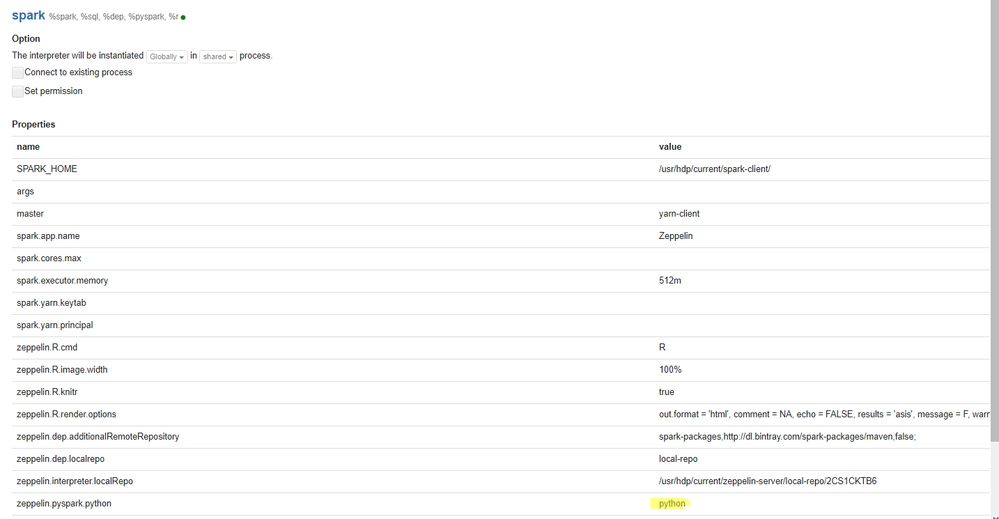Click the green status dot beside spark
Screen dimensions: 999x519
pyautogui.click(x=183, y=17)
